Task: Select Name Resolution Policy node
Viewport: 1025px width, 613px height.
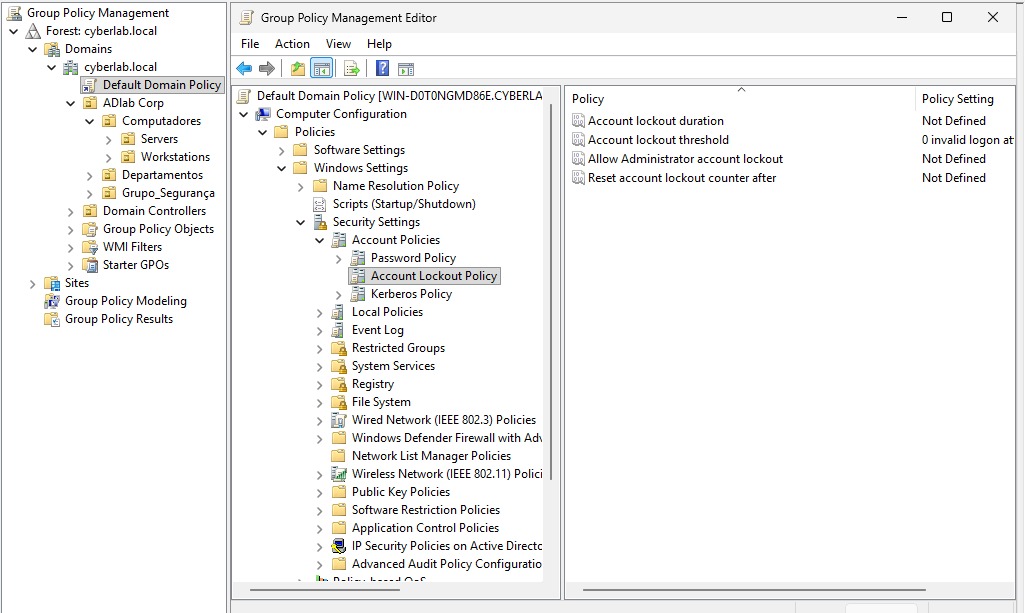Action: pyautogui.click(x=395, y=186)
